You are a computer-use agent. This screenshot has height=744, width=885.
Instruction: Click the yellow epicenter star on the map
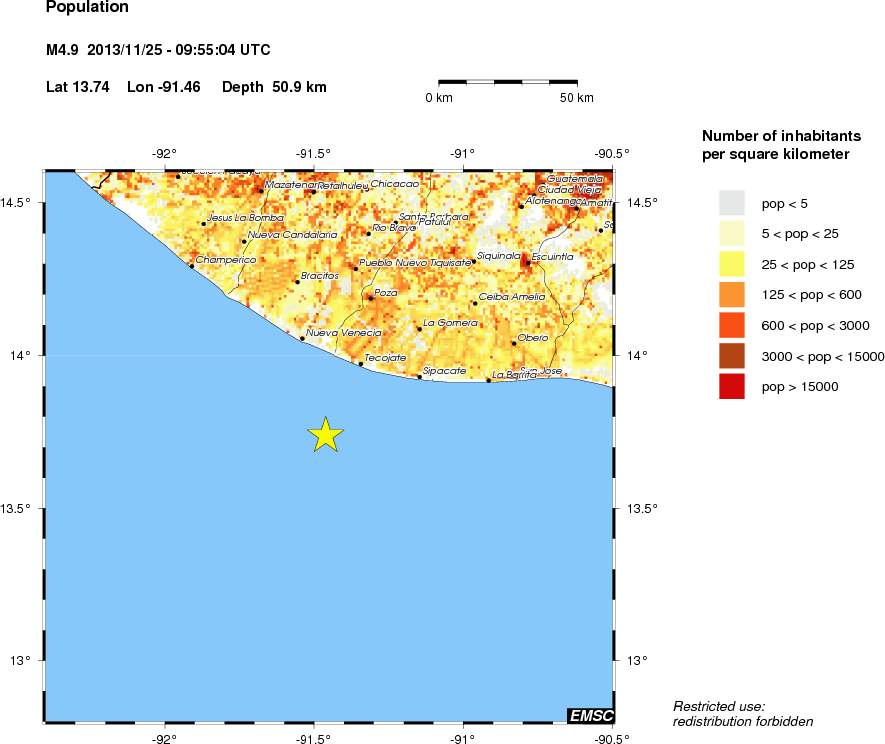tap(326, 435)
